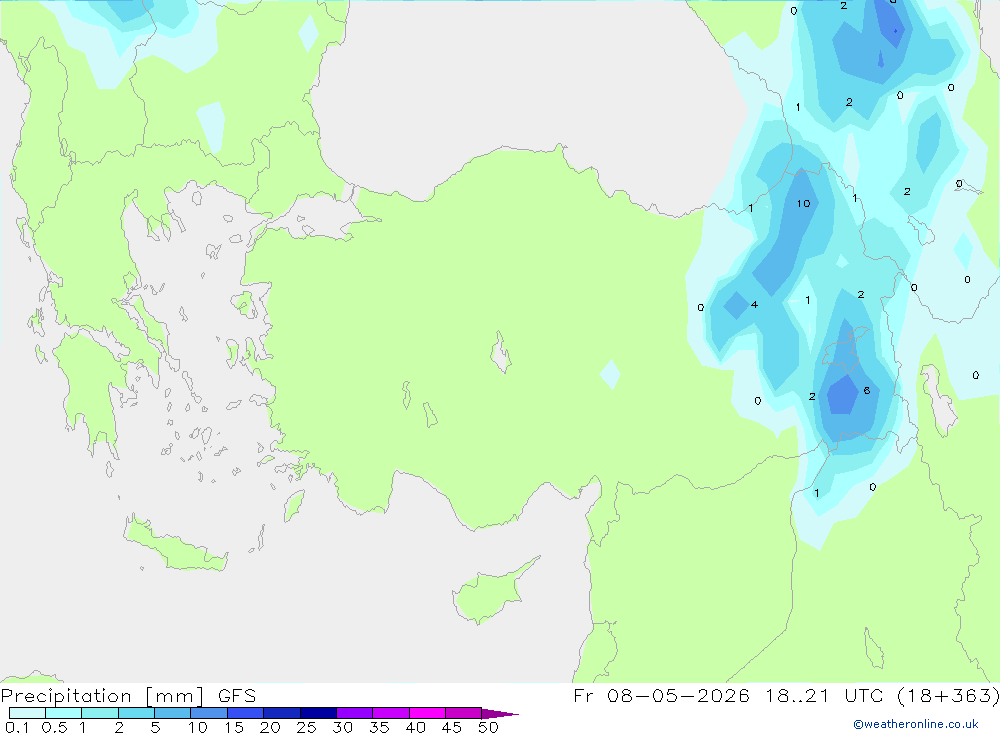
Task: Click the legend tick label '0.1'
Action: click(x=17, y=727)
